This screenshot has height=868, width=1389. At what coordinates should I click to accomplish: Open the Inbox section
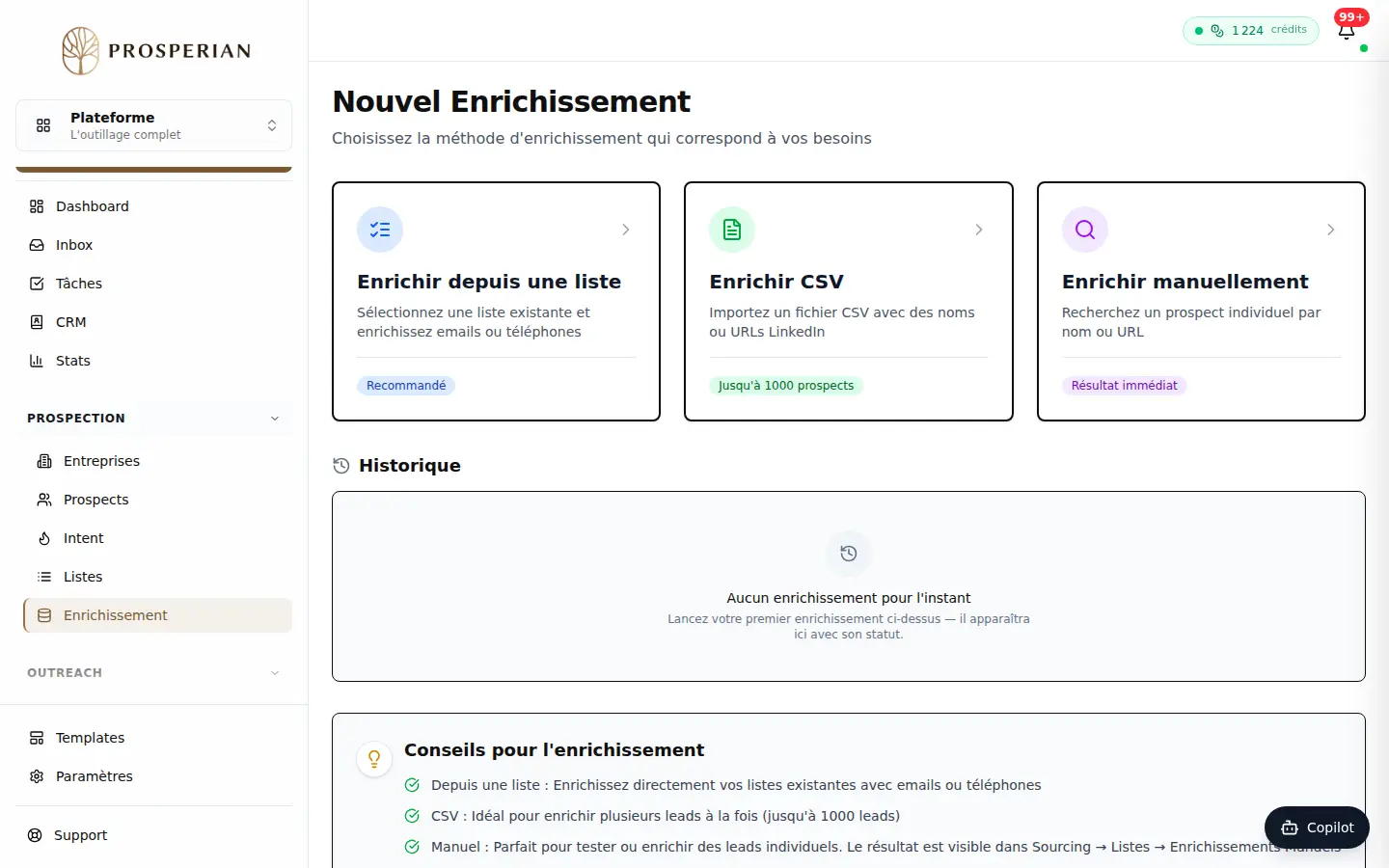[x=154, y=245]
